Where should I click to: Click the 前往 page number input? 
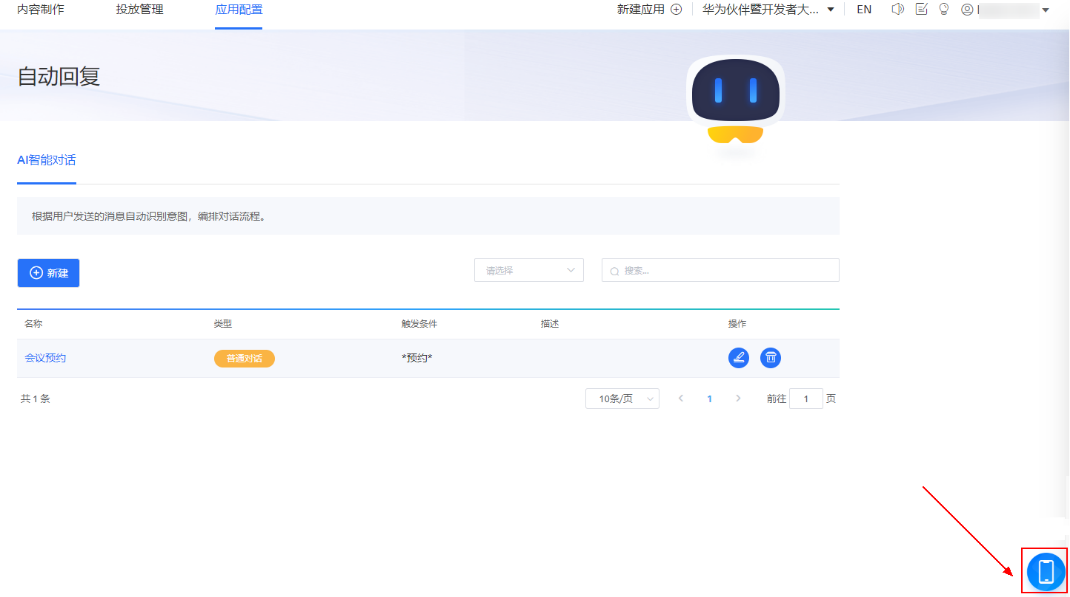[806, 398]
